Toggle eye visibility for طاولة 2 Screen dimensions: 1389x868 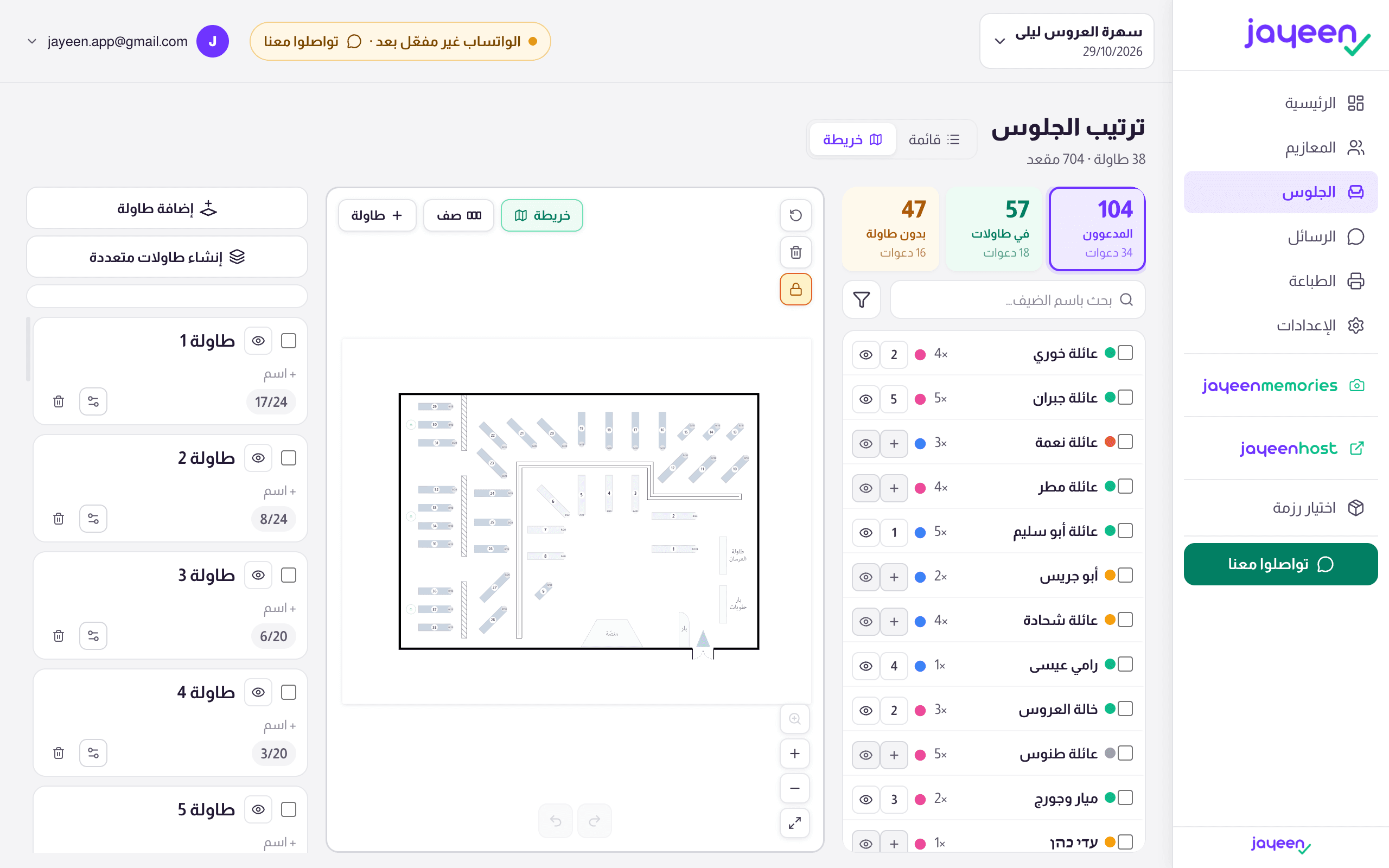pos(258,458)
